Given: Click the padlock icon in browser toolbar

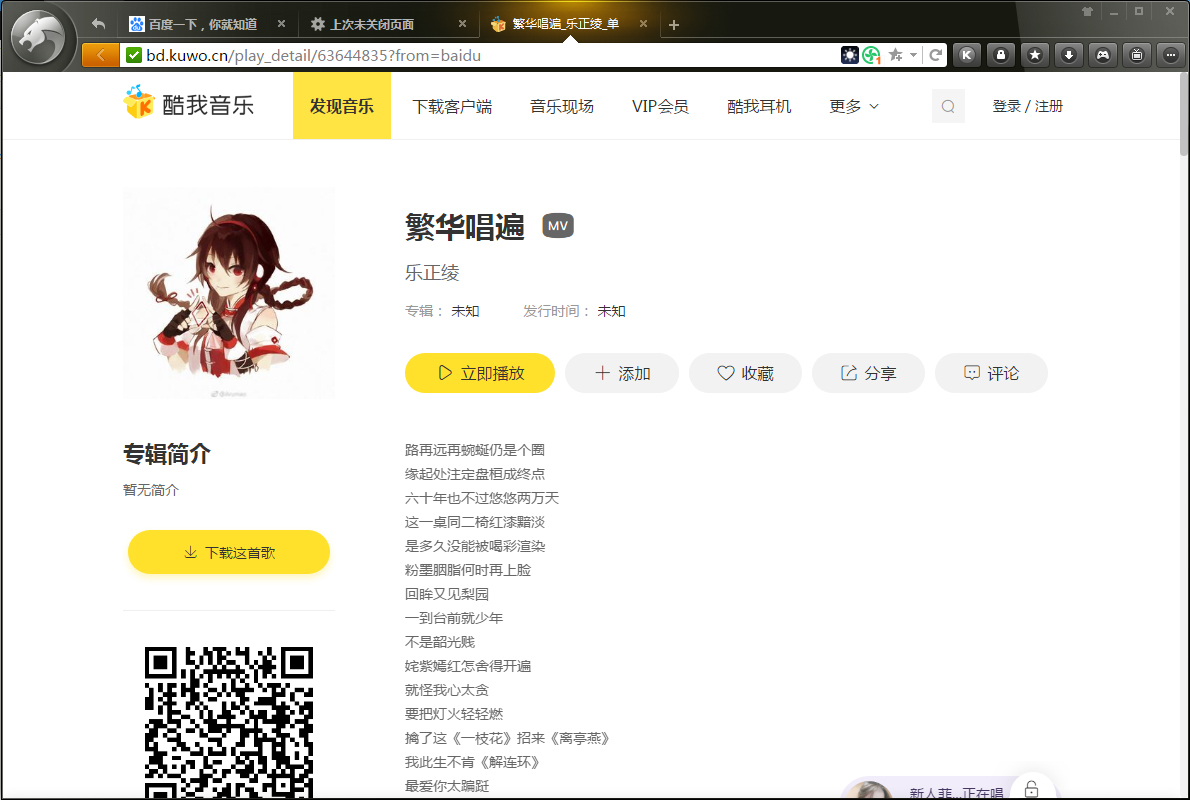Looking at the screenshot, I should [1001, 55].
